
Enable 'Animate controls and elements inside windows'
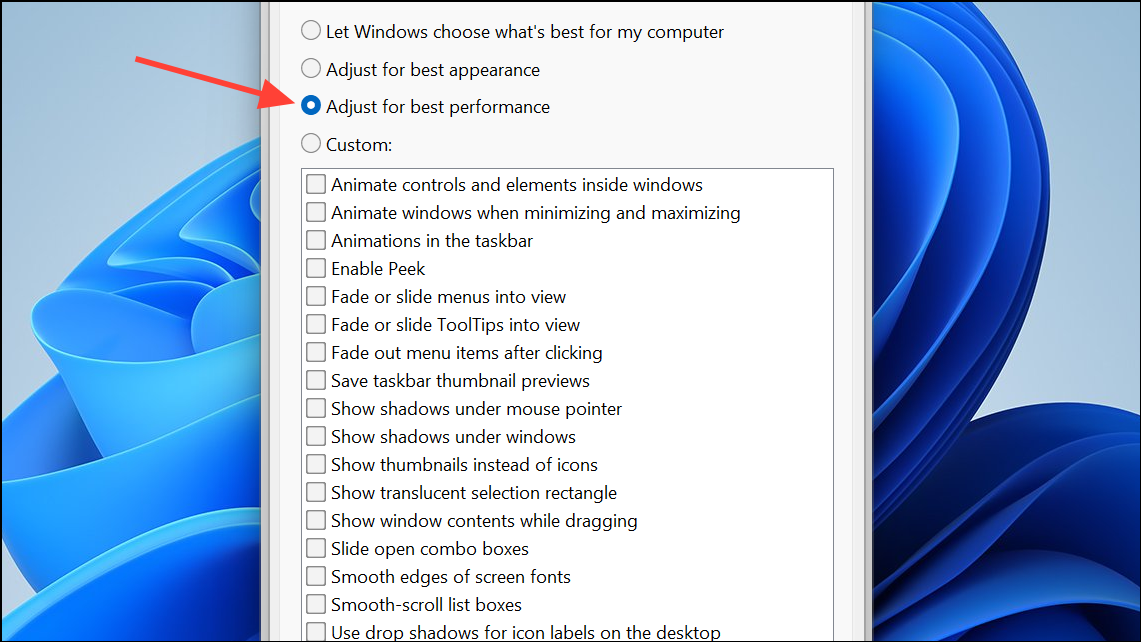316,184
